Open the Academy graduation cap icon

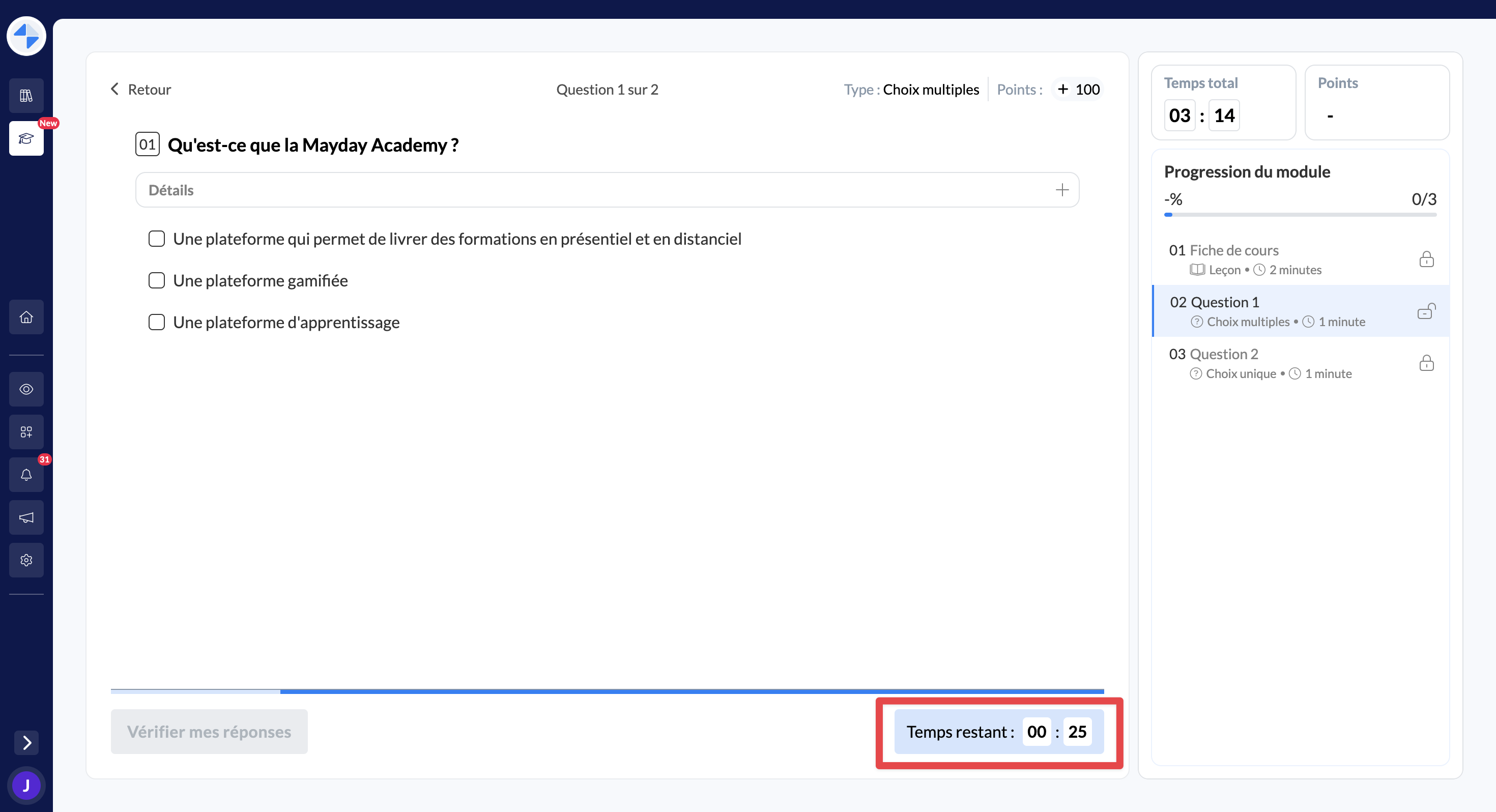click(x=26, y=138)
